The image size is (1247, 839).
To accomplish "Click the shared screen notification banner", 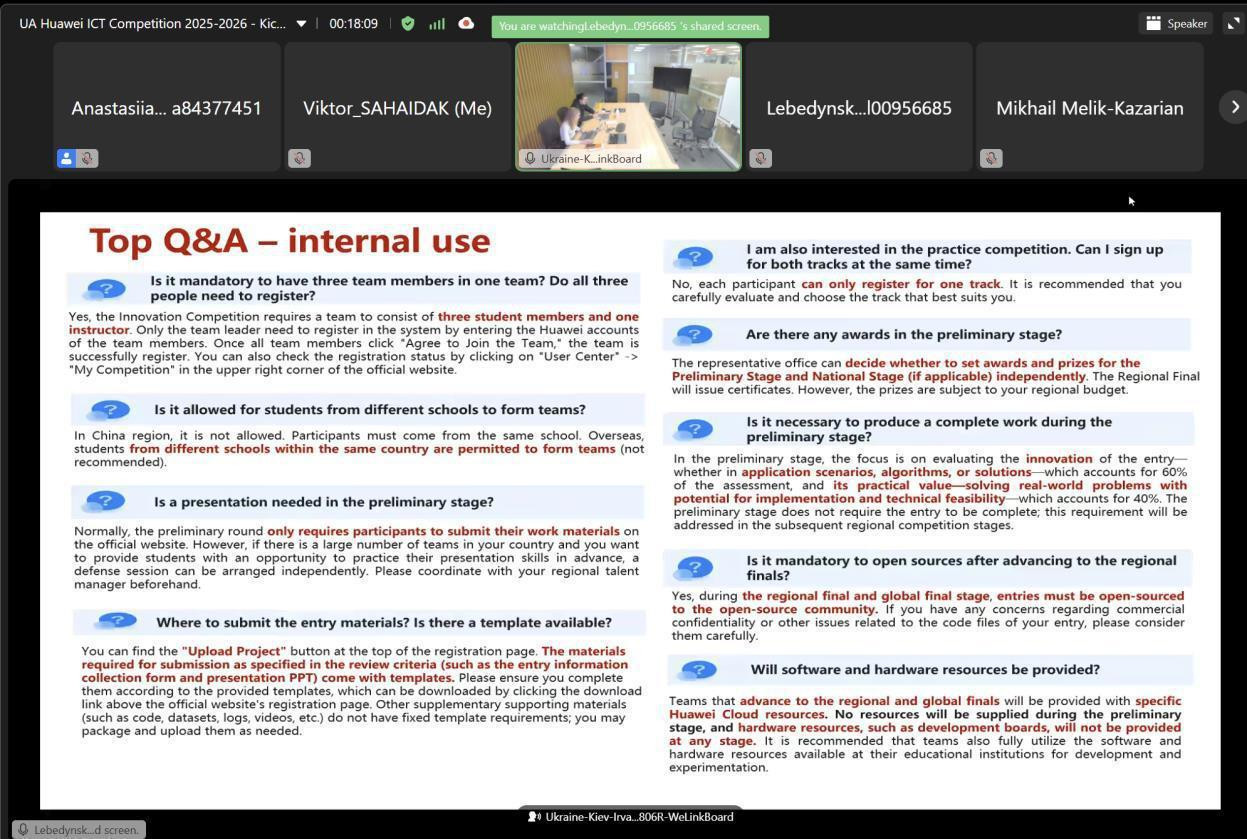I will tap(630, 26).
